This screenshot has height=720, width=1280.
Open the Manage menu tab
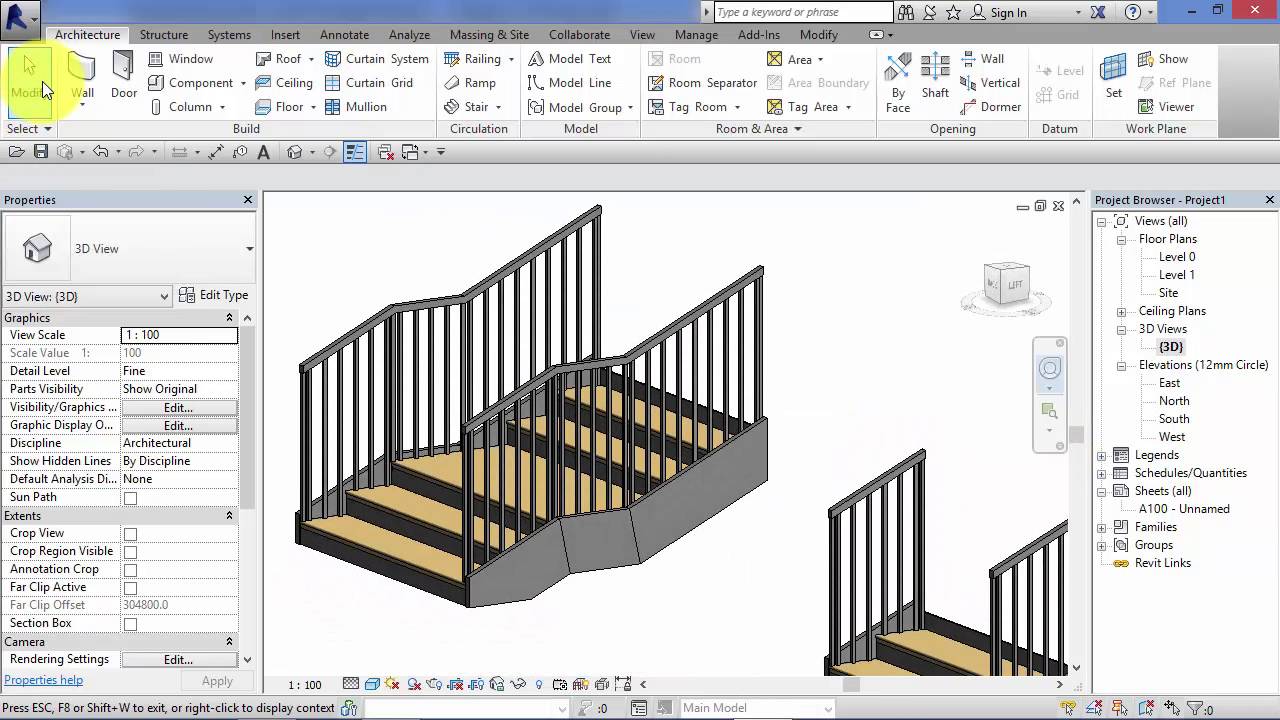pos(696,34)
